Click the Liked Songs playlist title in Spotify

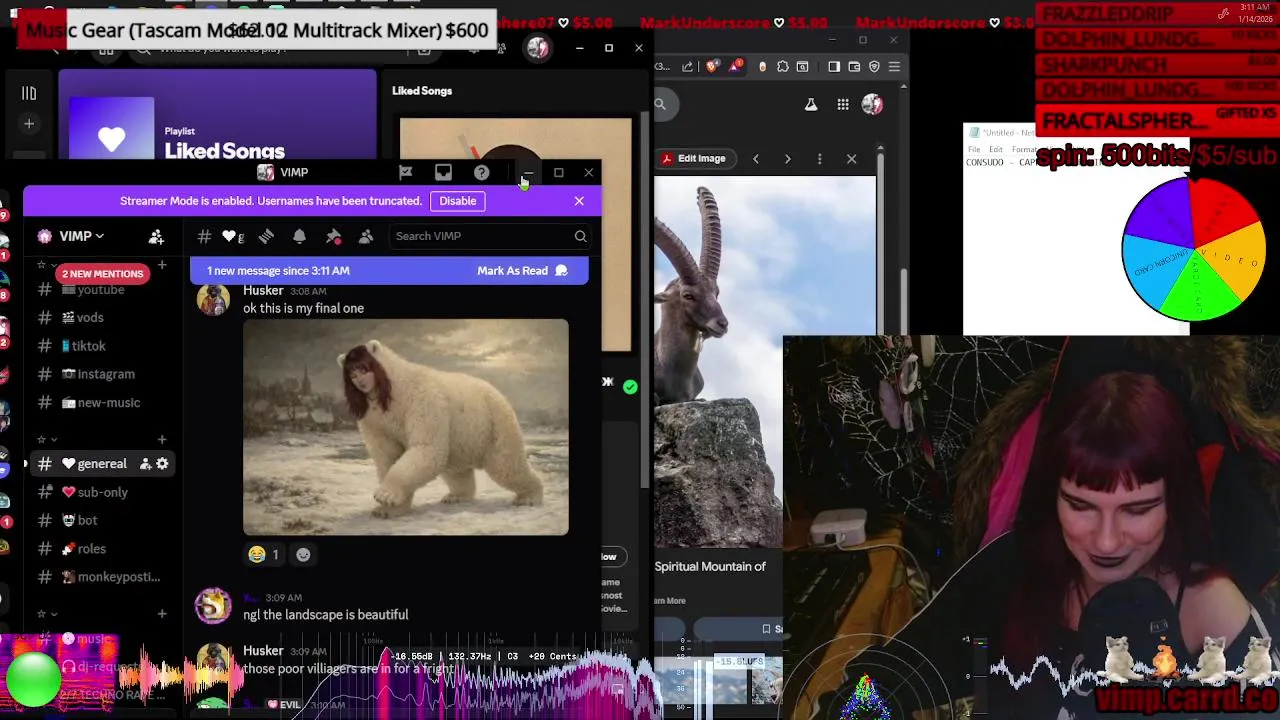tap(225, 151)
